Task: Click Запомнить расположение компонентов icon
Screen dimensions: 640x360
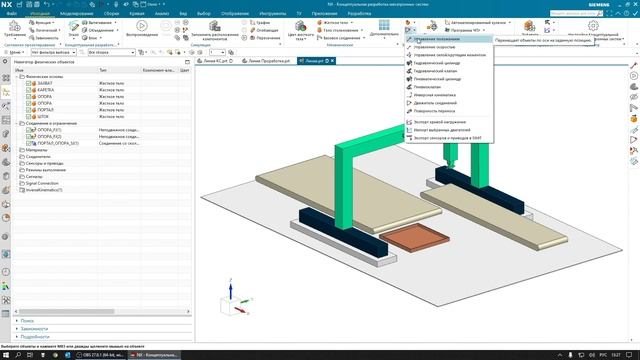Action: [x=215, y=26]
